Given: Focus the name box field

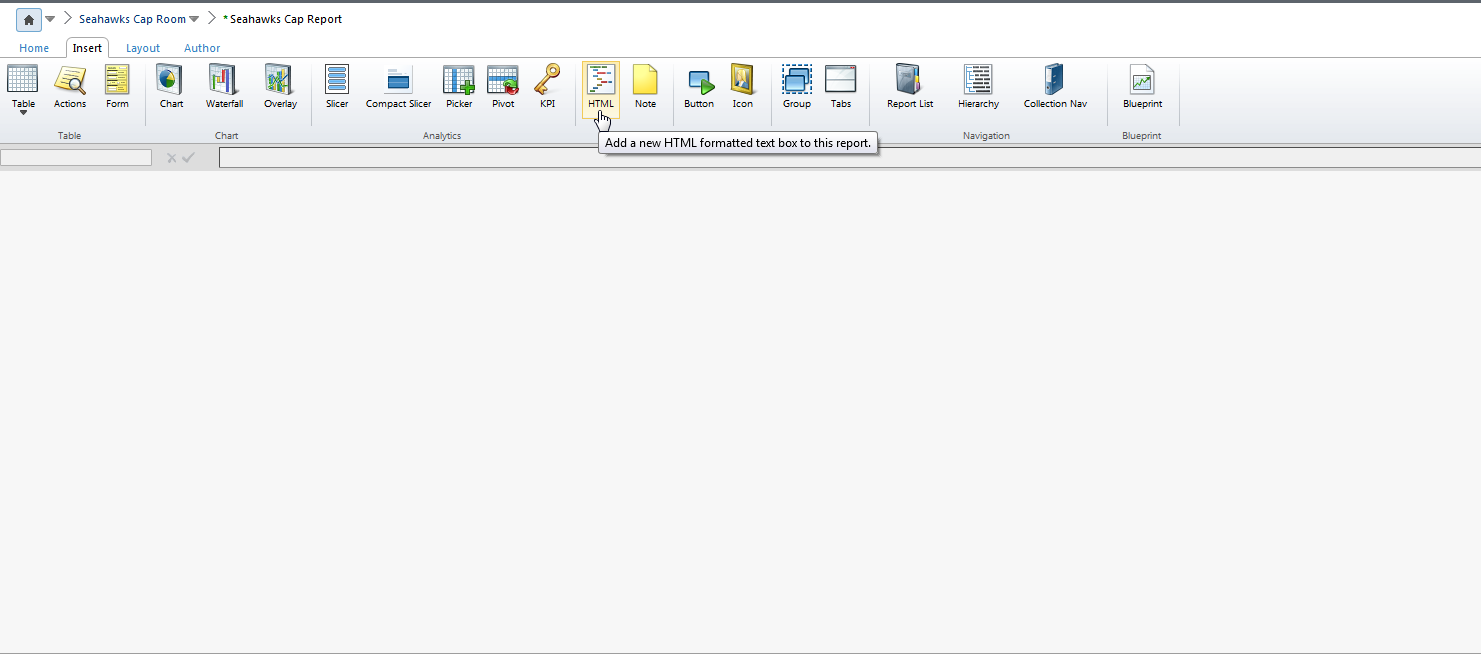Looking at the screenshot, I should pos(76,157).
